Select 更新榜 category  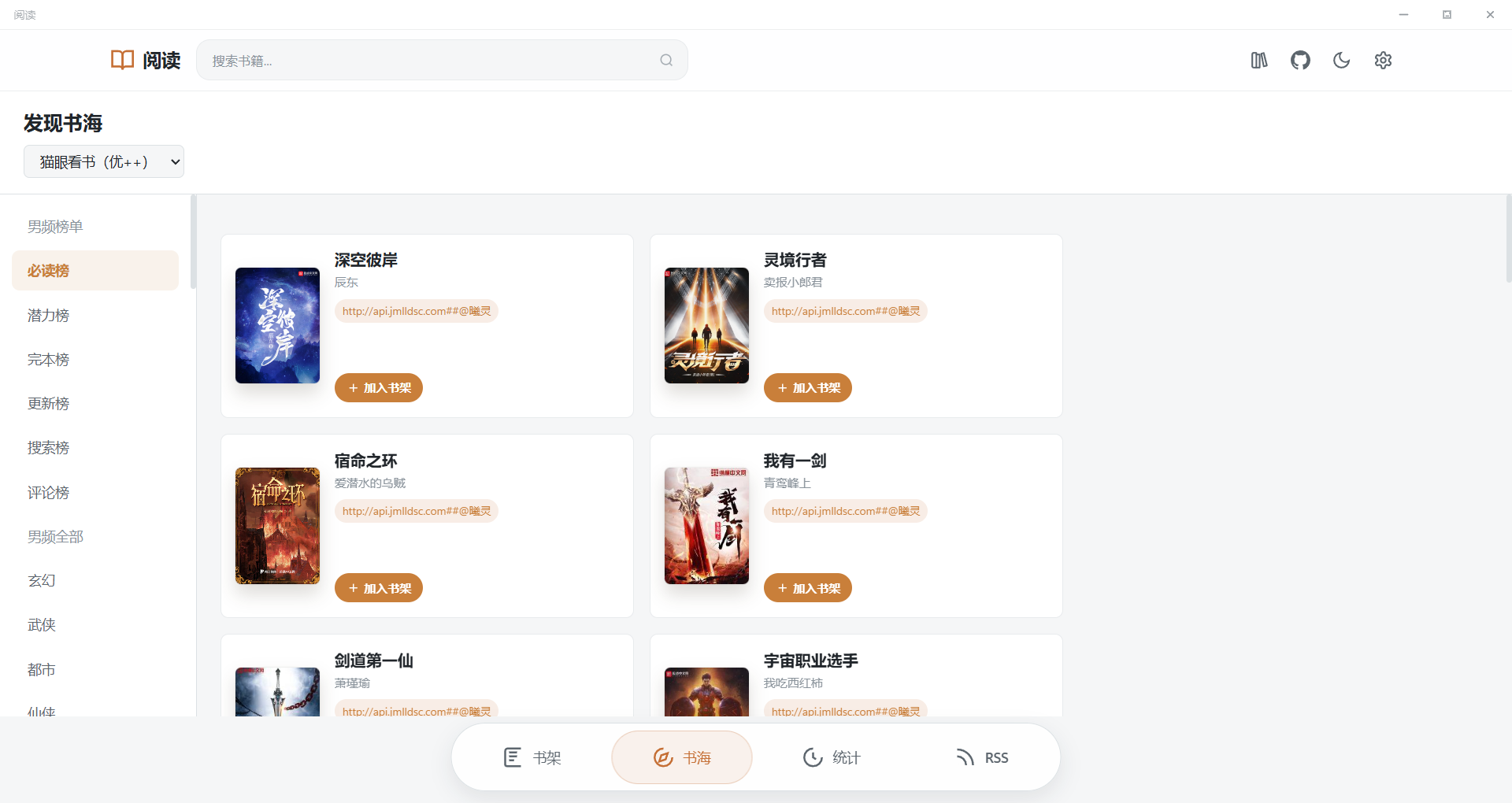pyautogui.click(x=95, y=404)
